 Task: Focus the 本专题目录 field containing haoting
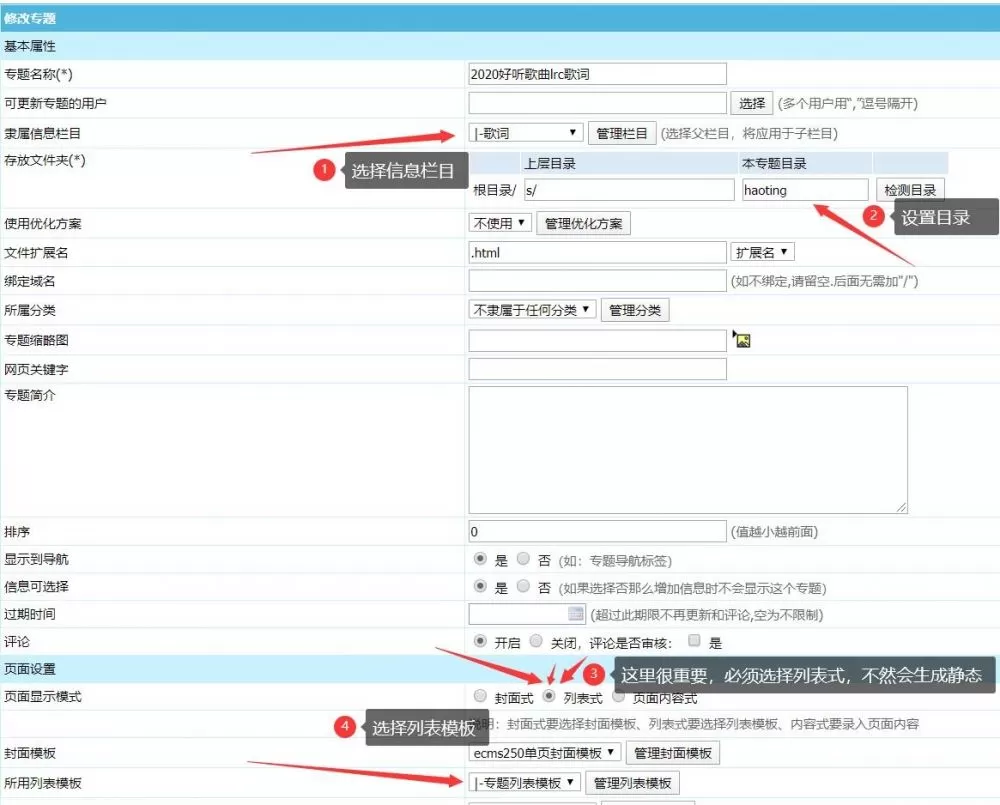coord(805,190)
